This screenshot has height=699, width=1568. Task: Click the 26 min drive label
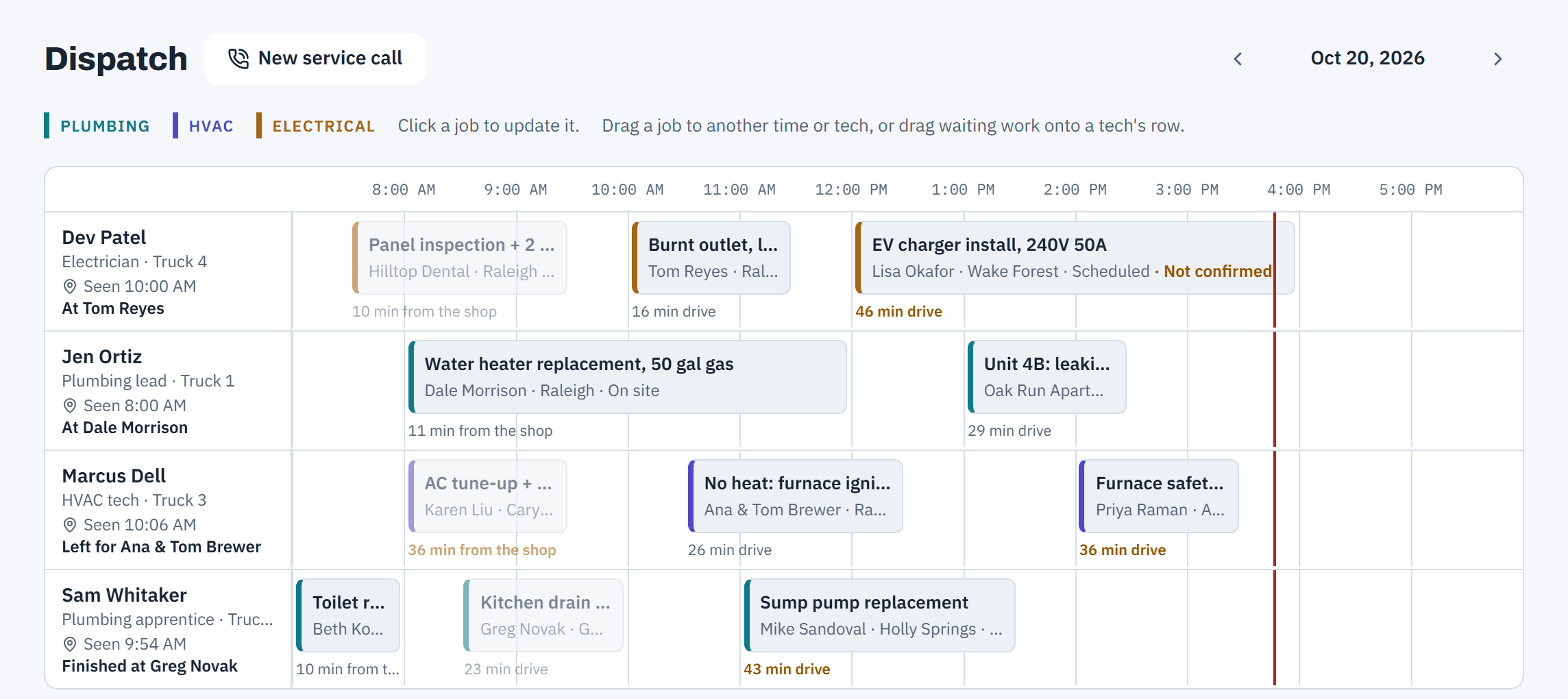(x=730, y=550)
